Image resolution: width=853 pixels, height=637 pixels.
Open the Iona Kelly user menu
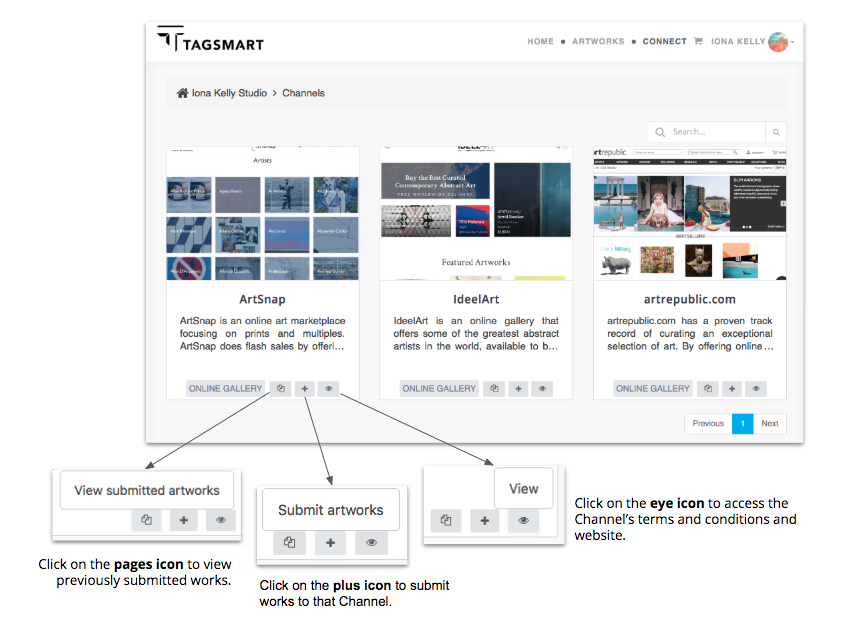(738, 41)
